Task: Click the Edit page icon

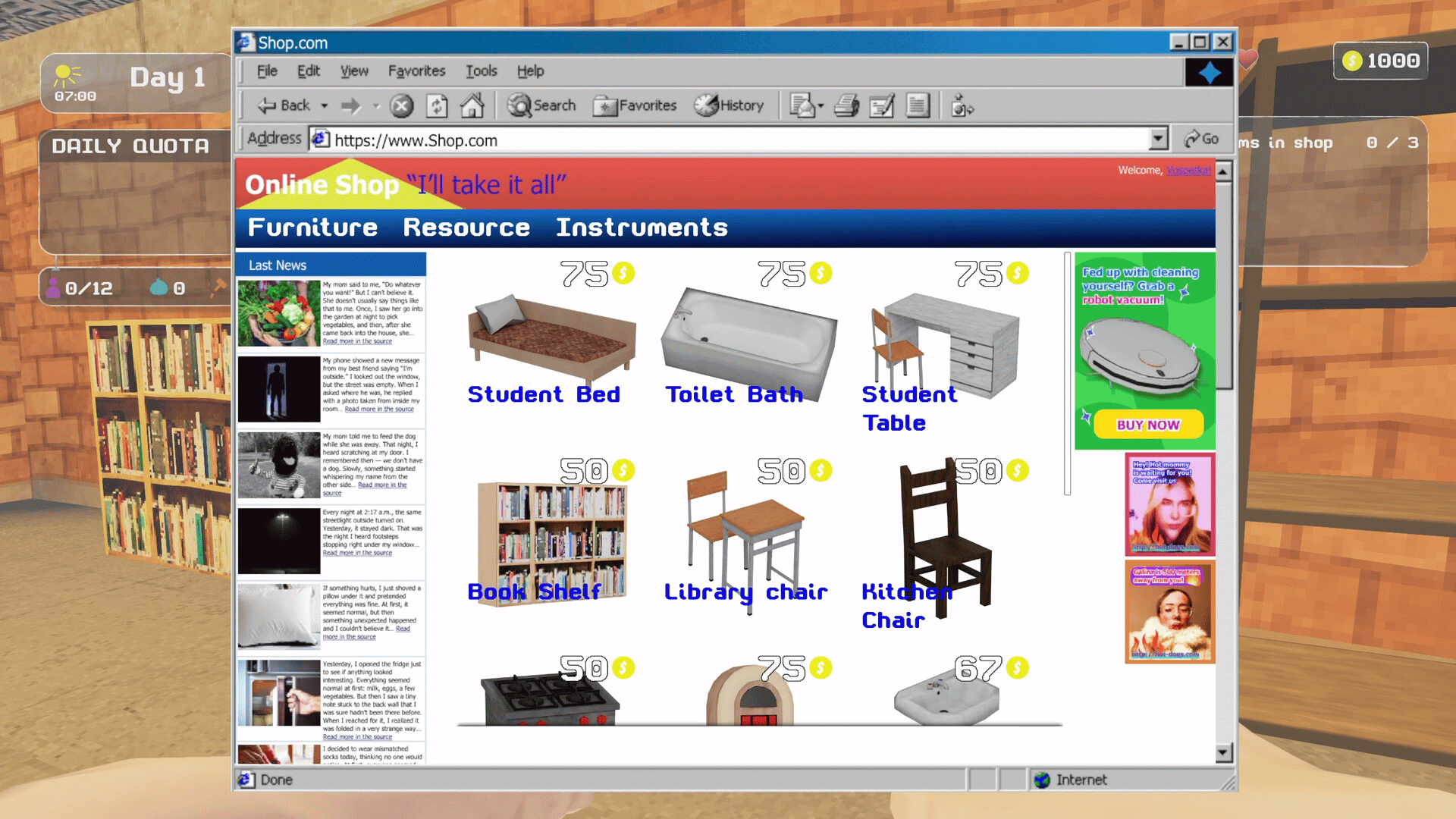Action: (881, 106)
